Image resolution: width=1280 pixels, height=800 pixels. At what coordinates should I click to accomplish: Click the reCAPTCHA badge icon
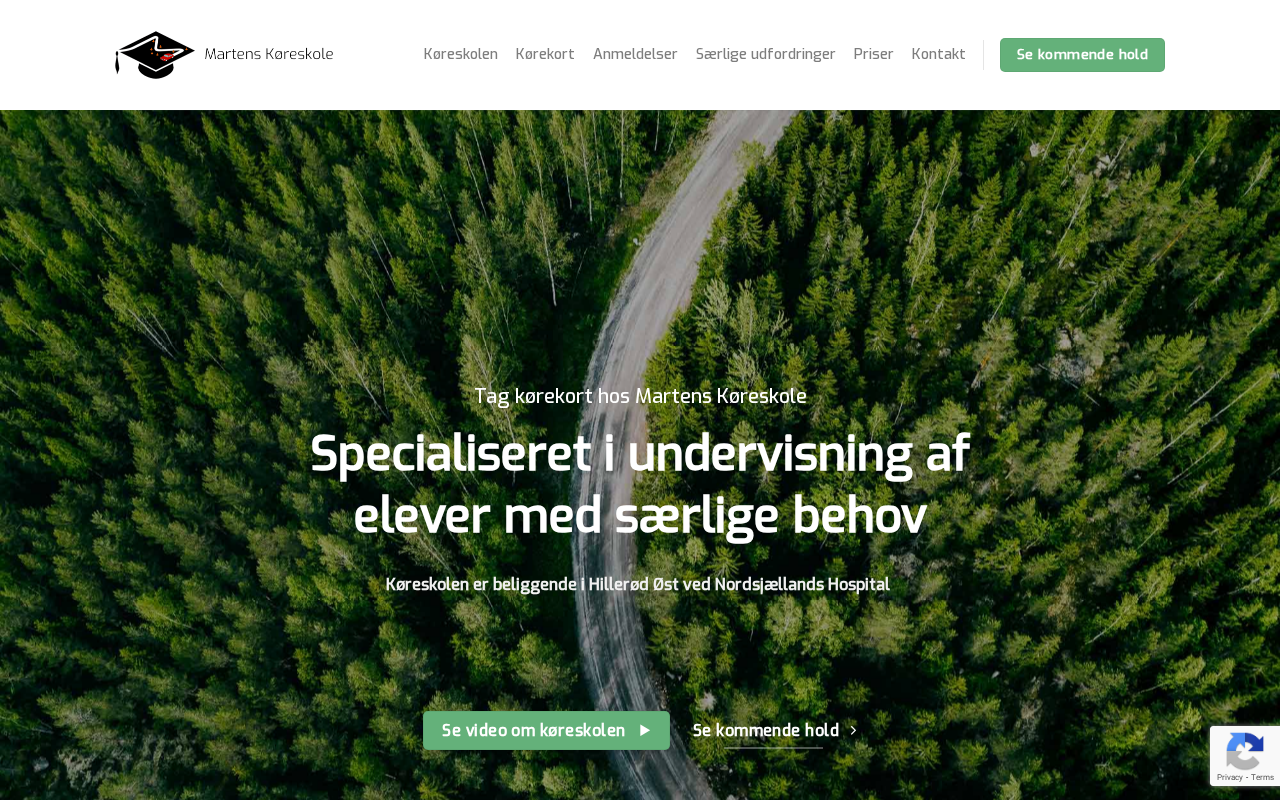(1244, 750)
